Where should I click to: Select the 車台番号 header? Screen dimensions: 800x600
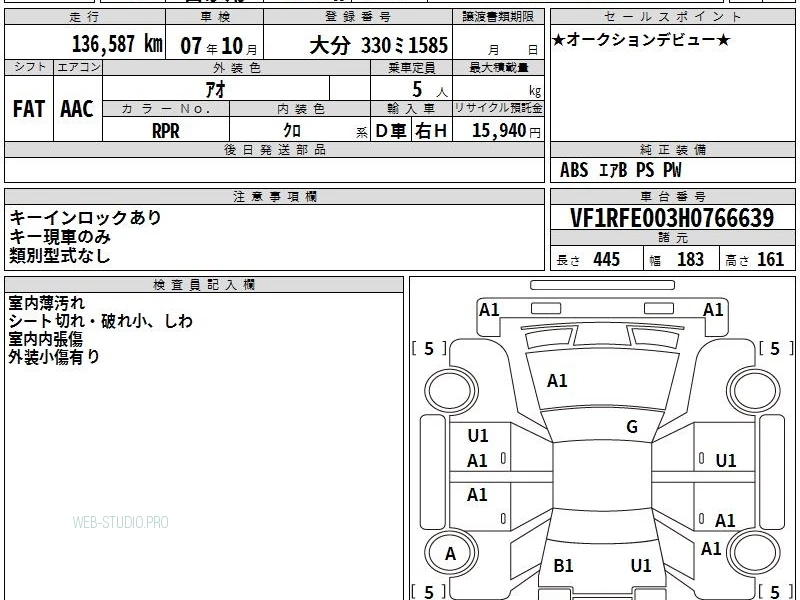click(x=672, y=196)
